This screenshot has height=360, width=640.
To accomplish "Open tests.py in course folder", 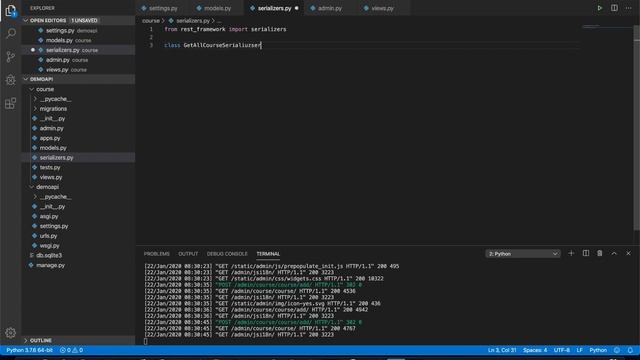I will pyautogui.click(x=78, y=167).
